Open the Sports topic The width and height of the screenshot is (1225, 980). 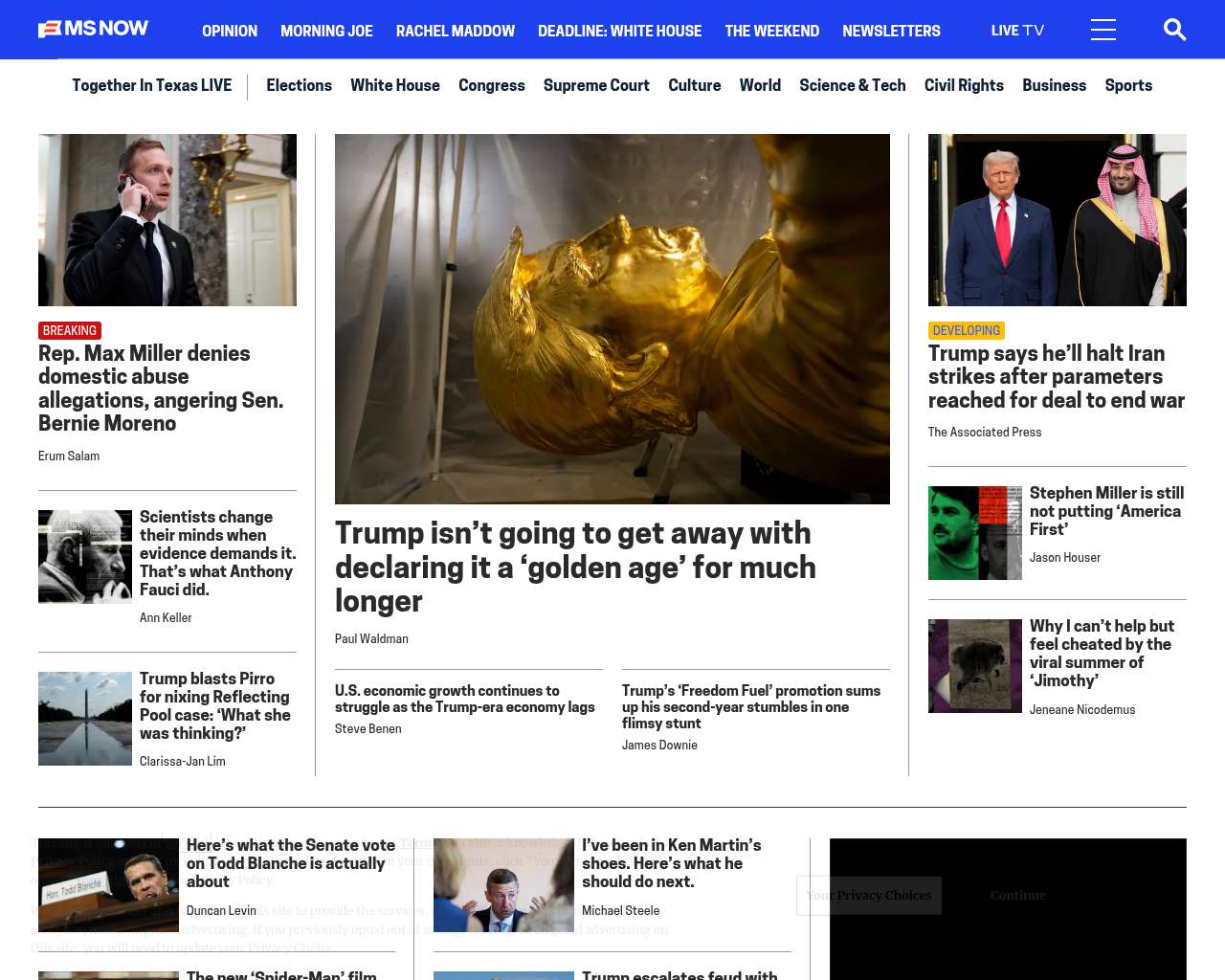click(1128, 85)
